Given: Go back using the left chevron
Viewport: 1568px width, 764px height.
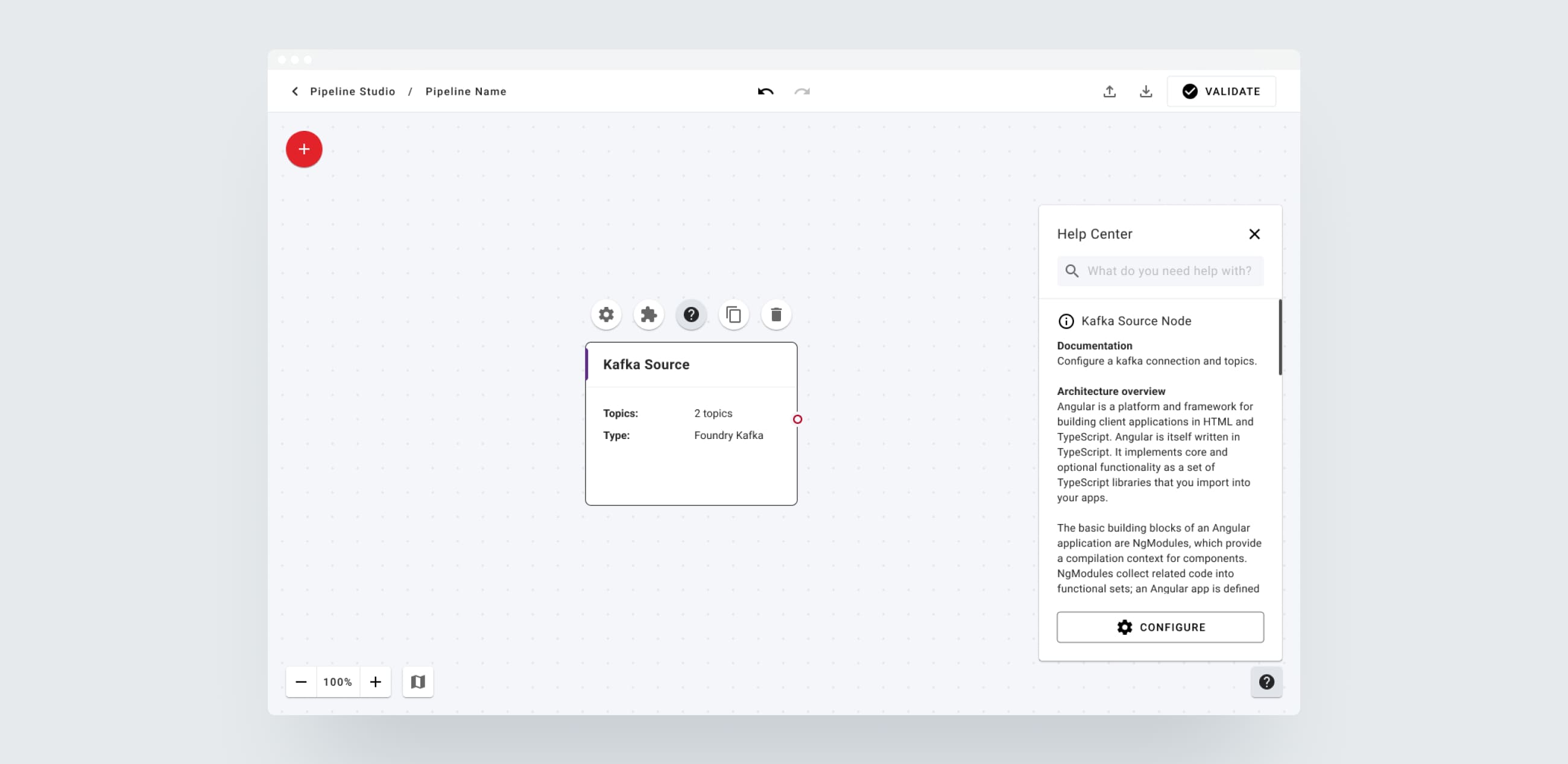Looking at the screenshot, I should [295, 91].
